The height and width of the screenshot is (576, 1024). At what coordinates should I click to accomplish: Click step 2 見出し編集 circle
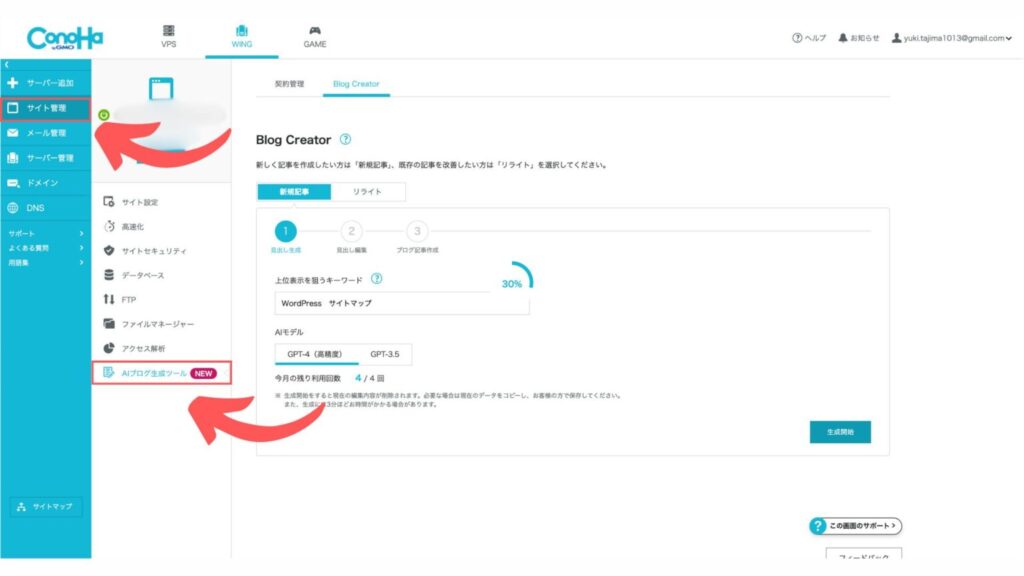tap(351, 231)
